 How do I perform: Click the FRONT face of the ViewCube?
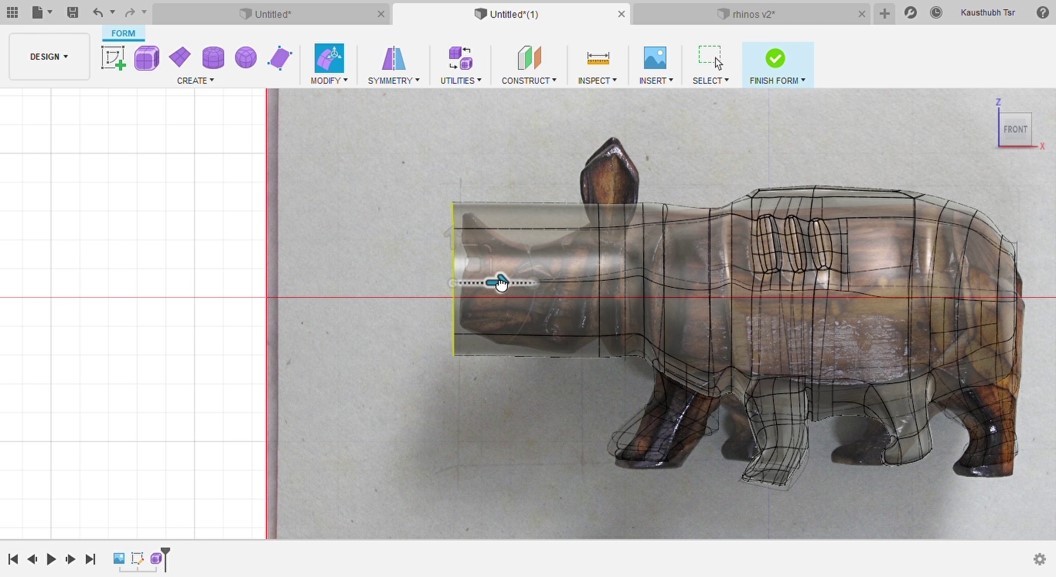1015,129
